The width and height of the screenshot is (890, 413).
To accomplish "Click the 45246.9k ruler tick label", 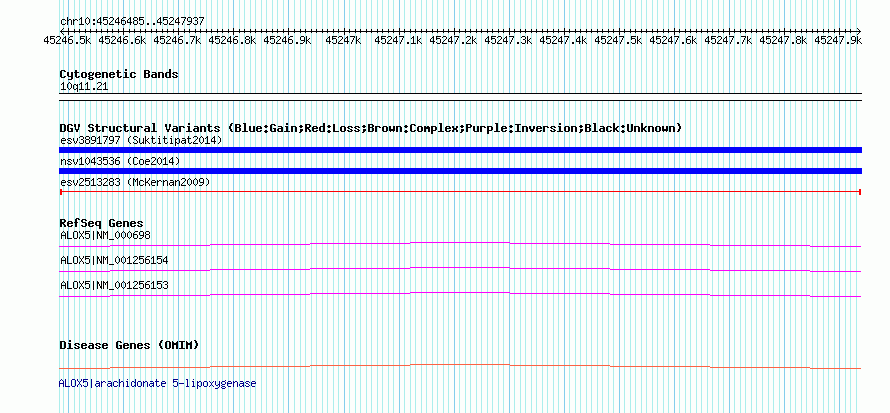I will 289,40.
